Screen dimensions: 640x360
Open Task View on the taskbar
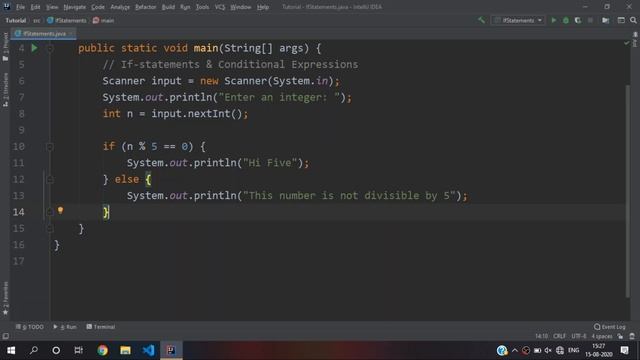pyautogui.click(x=78, y=350)
